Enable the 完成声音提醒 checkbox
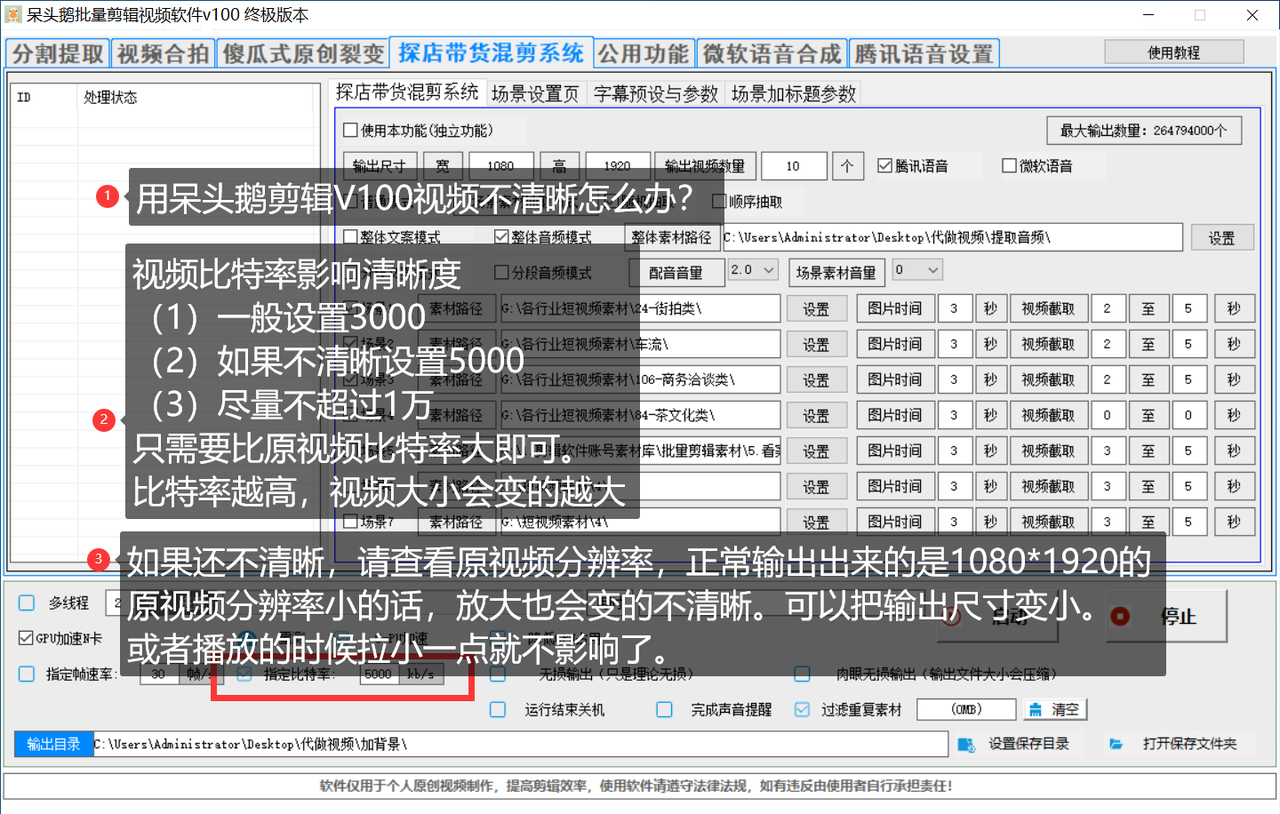 (x=664, y=710)
